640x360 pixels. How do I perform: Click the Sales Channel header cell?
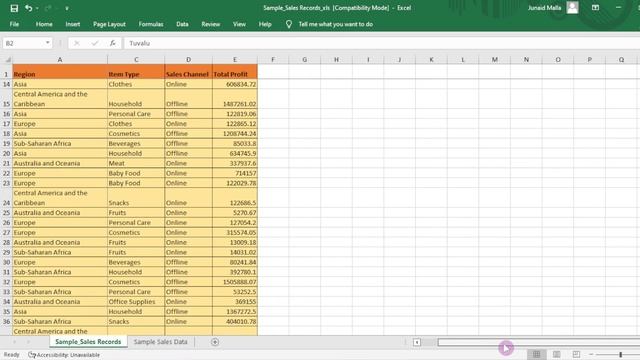click(x=189, y=71)
